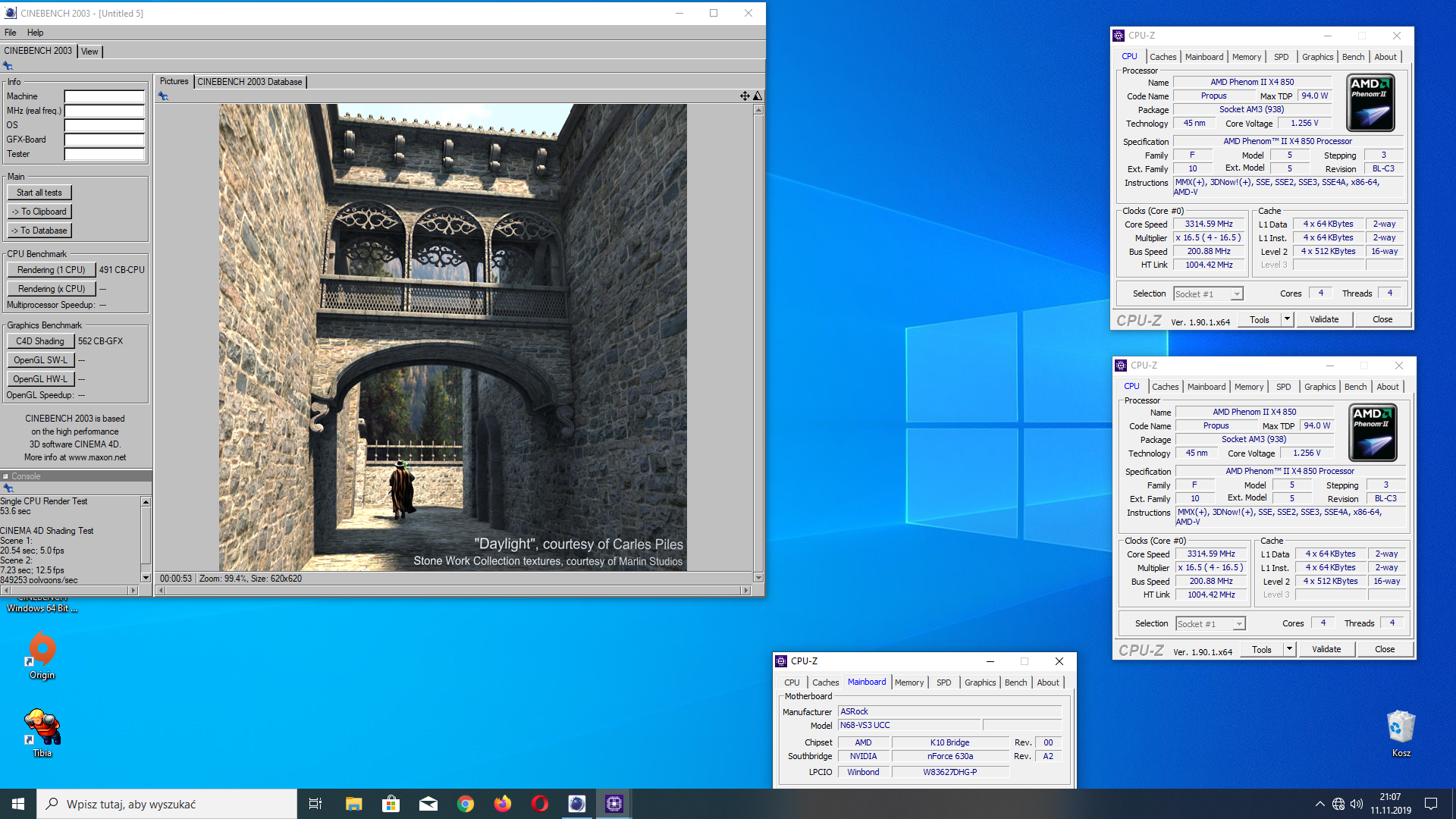Run OpenGL HW-L benchmark

40,379
